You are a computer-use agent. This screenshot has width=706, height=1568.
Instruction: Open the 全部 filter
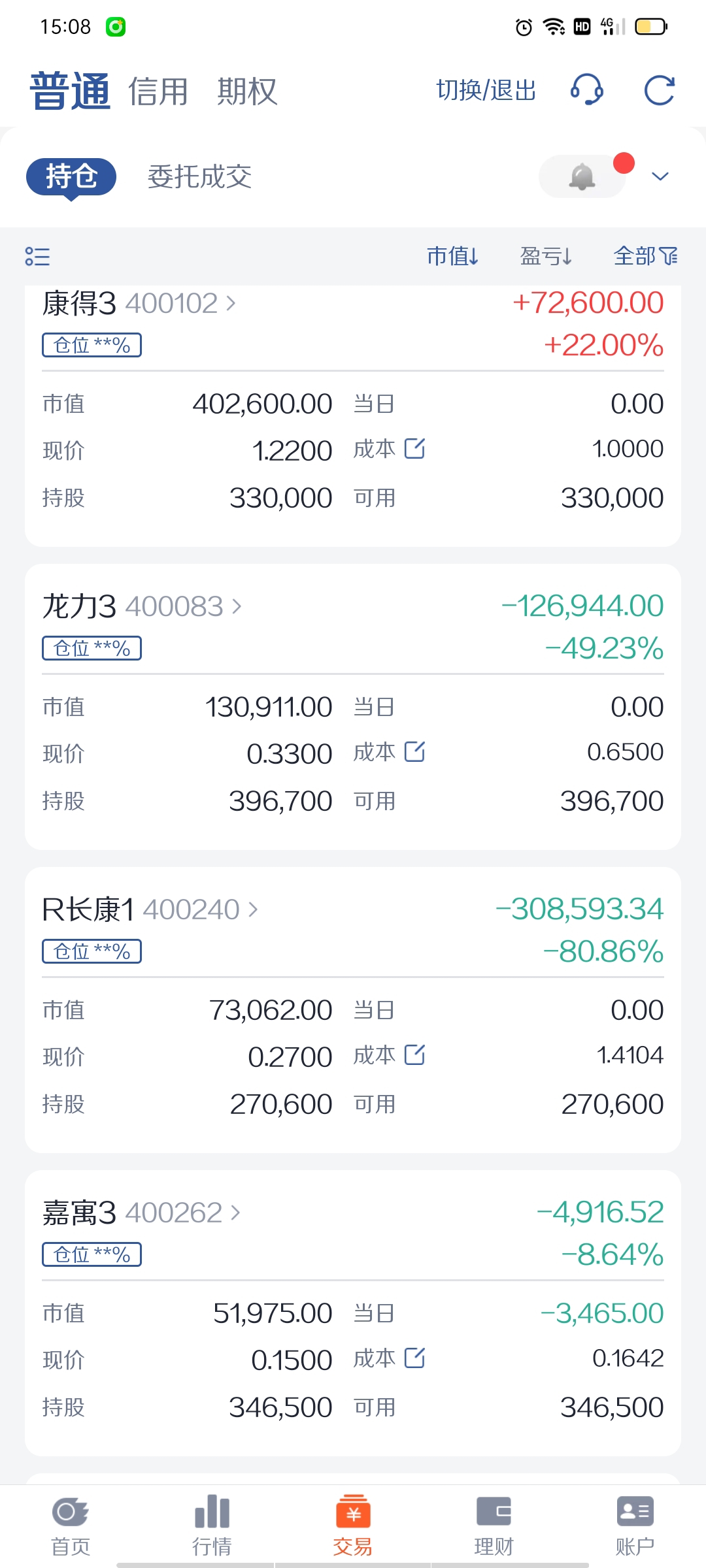click(646, 256)
